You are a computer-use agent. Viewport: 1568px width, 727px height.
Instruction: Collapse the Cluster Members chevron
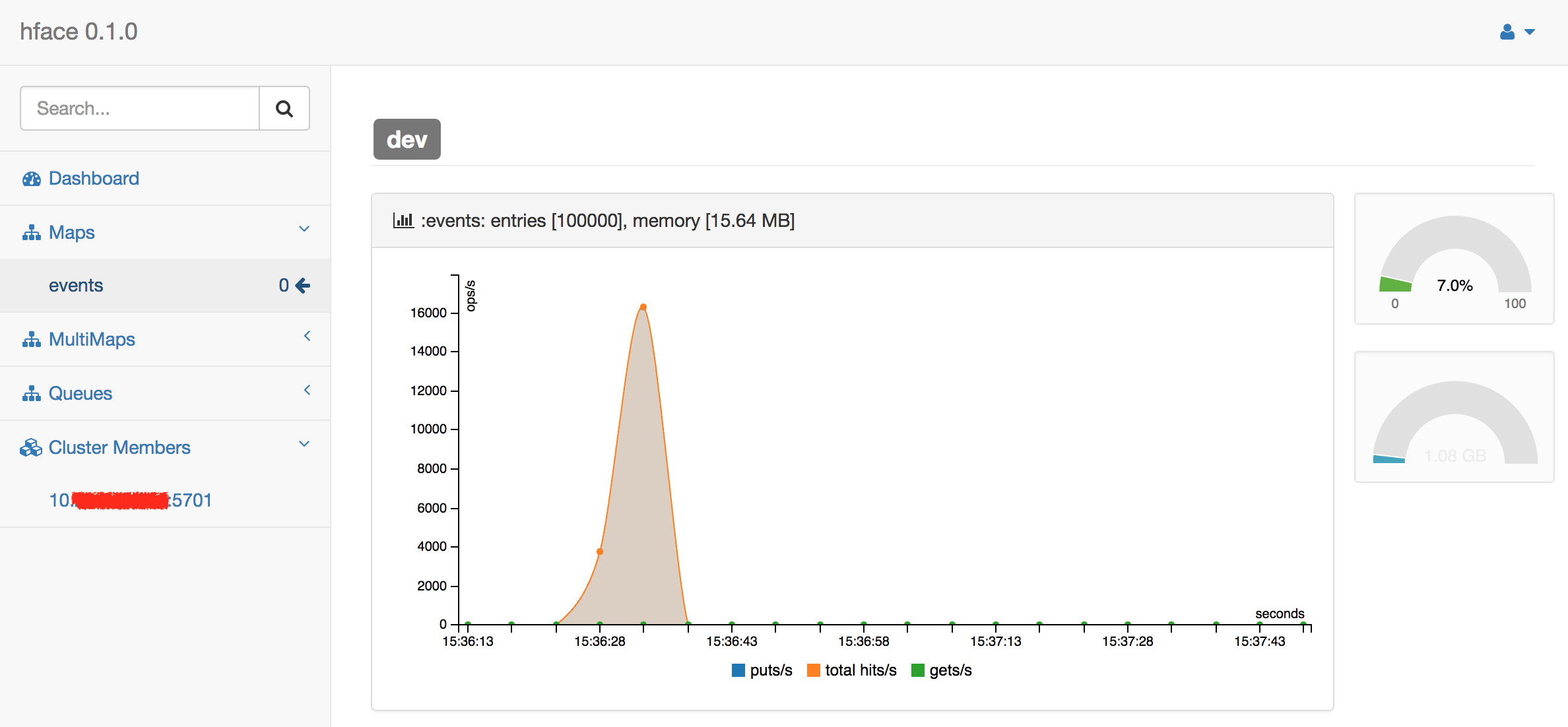click(x=304, y=444)
